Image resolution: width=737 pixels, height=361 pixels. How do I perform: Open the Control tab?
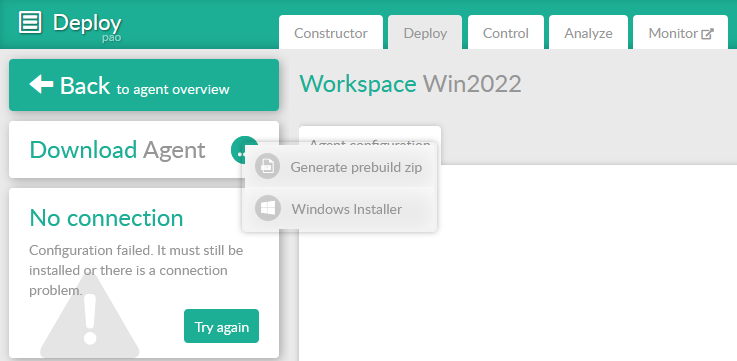(x=506, y=32)
